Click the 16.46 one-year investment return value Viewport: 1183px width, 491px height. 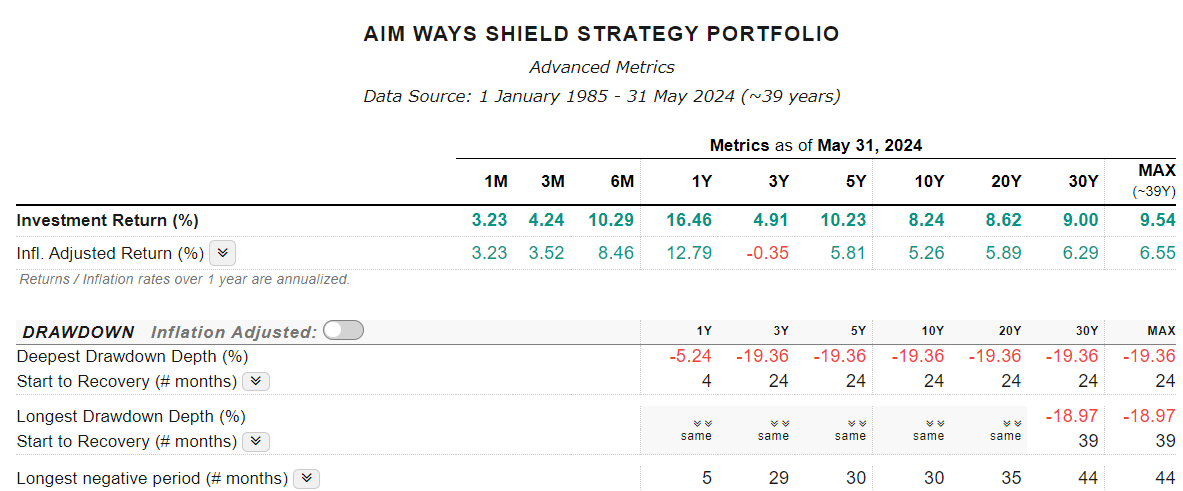688,220
